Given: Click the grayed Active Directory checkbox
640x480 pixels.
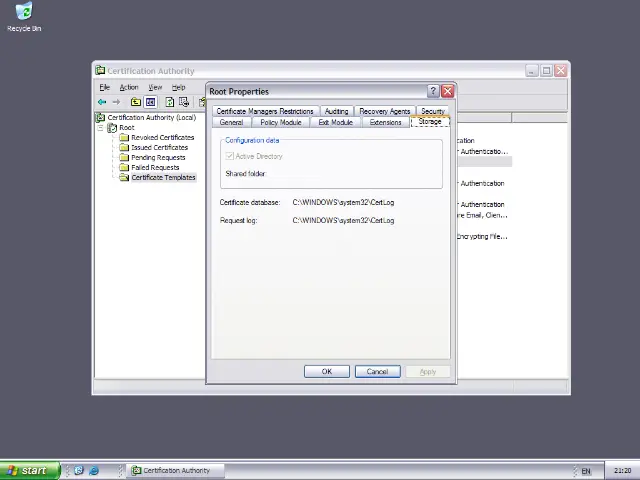Looking at the screenshot, I should pos(229,156).
